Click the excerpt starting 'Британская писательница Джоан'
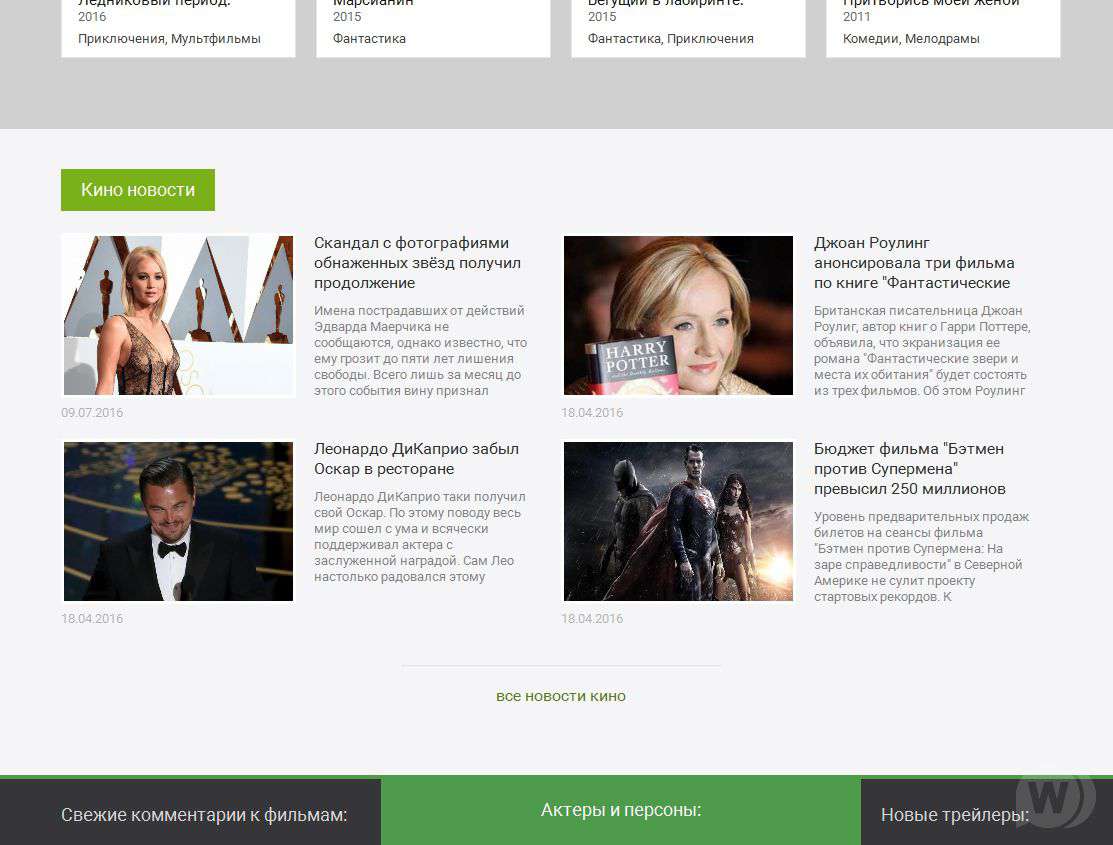The image size is (1113, 845). [922, 350]
